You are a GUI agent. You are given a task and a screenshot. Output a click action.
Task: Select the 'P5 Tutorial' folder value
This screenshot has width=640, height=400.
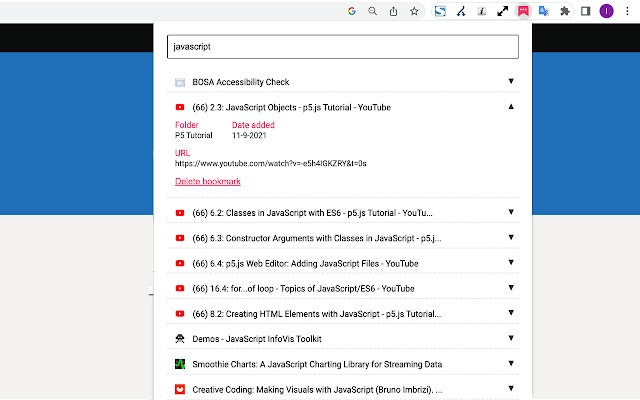pos(194,136)
